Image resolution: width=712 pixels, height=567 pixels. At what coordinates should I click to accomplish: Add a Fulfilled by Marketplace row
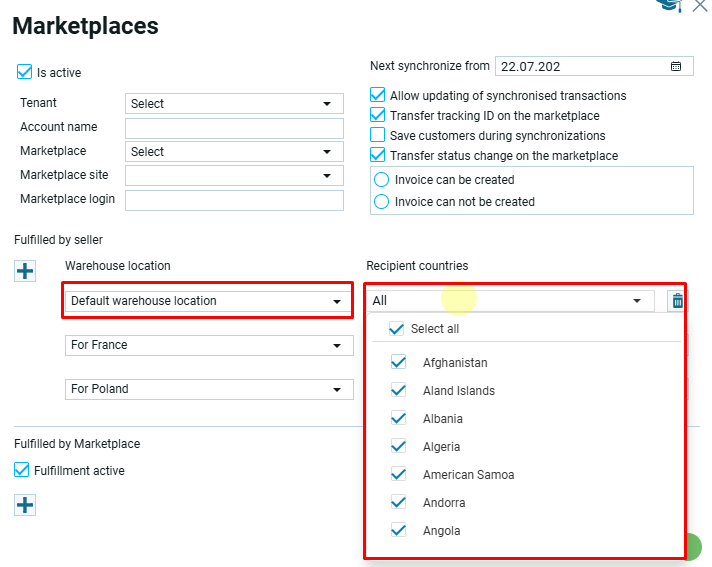tap(25, 505)
